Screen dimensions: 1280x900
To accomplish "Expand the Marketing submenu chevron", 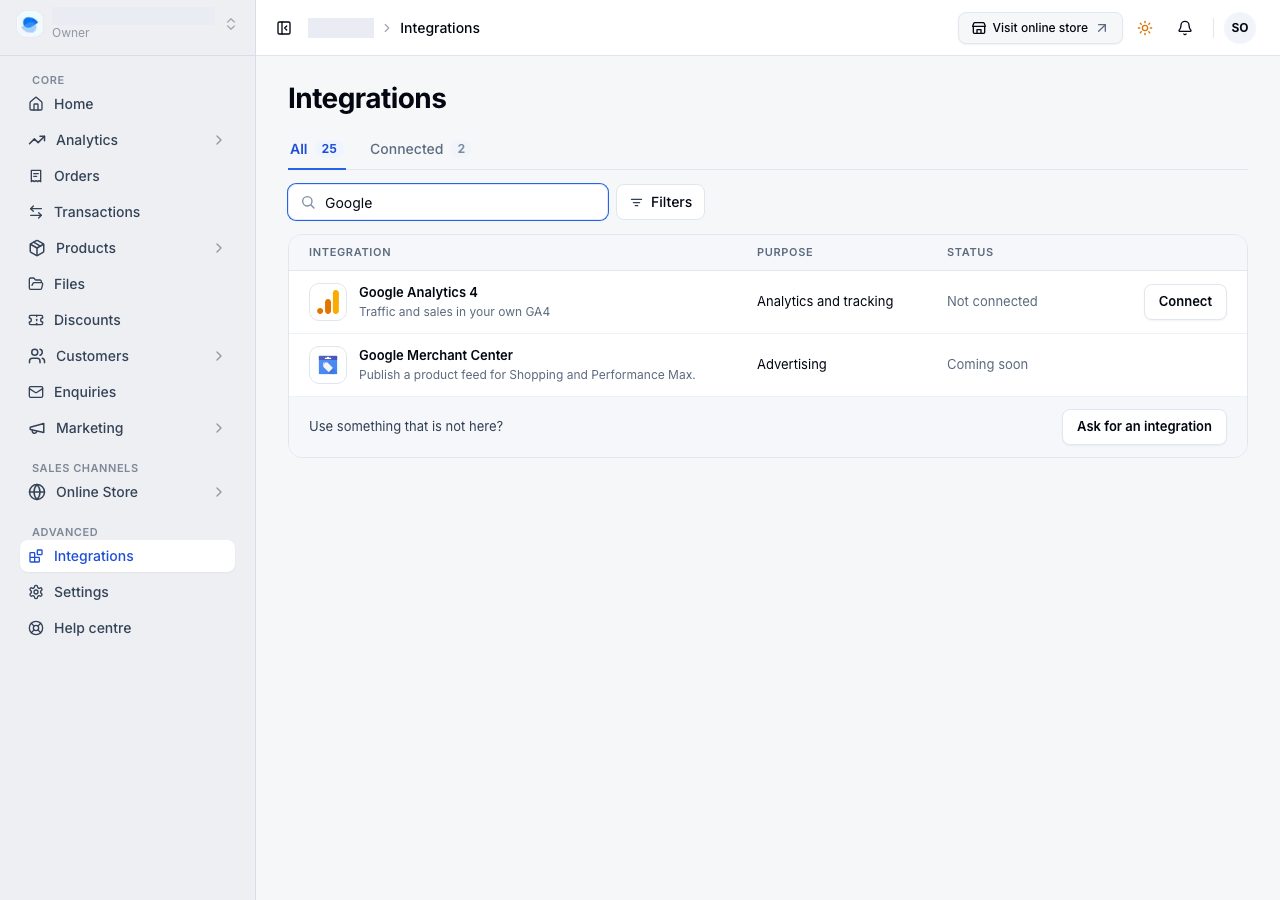I will pos(219,428).
